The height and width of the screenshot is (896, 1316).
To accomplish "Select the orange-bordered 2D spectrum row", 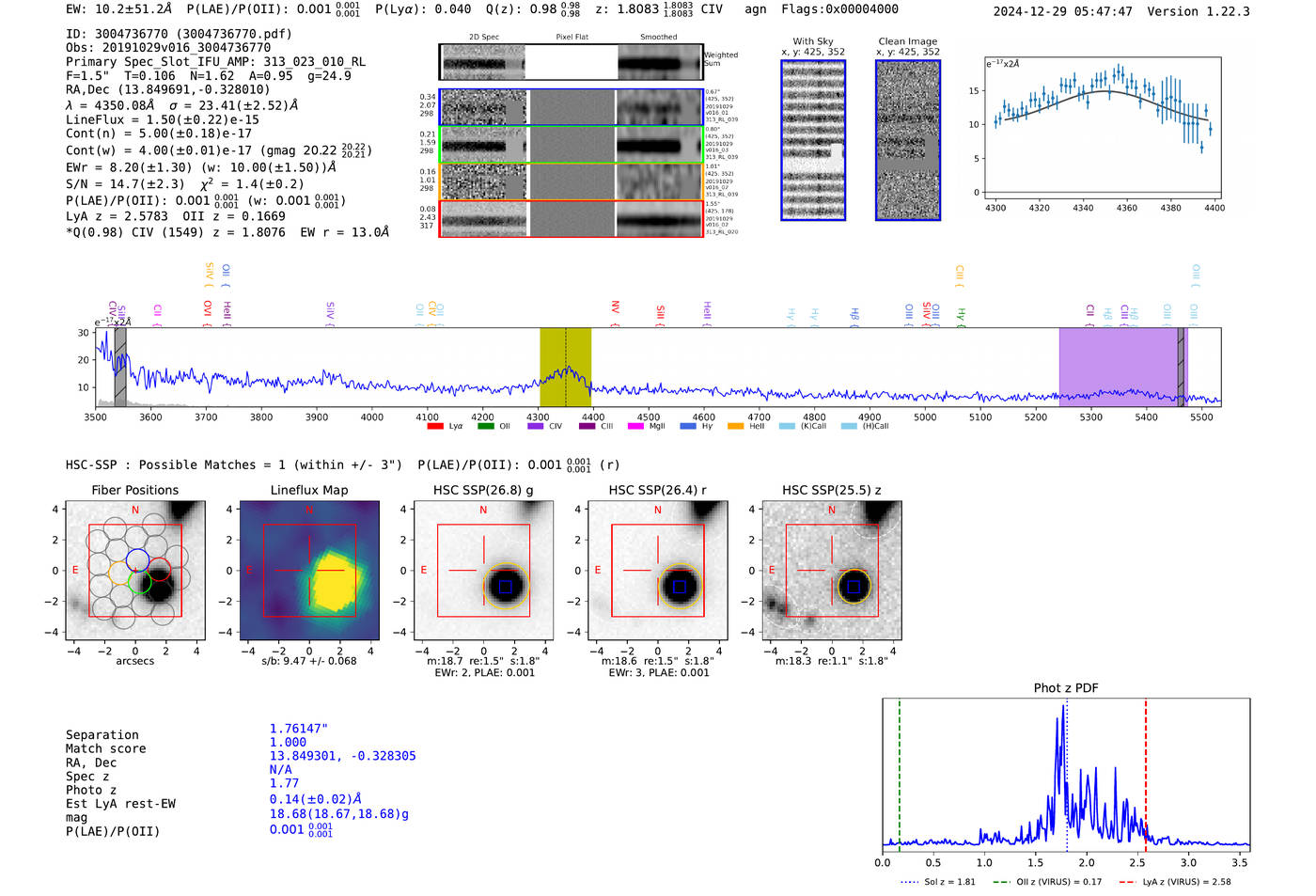I will click(x=572, y=181).
